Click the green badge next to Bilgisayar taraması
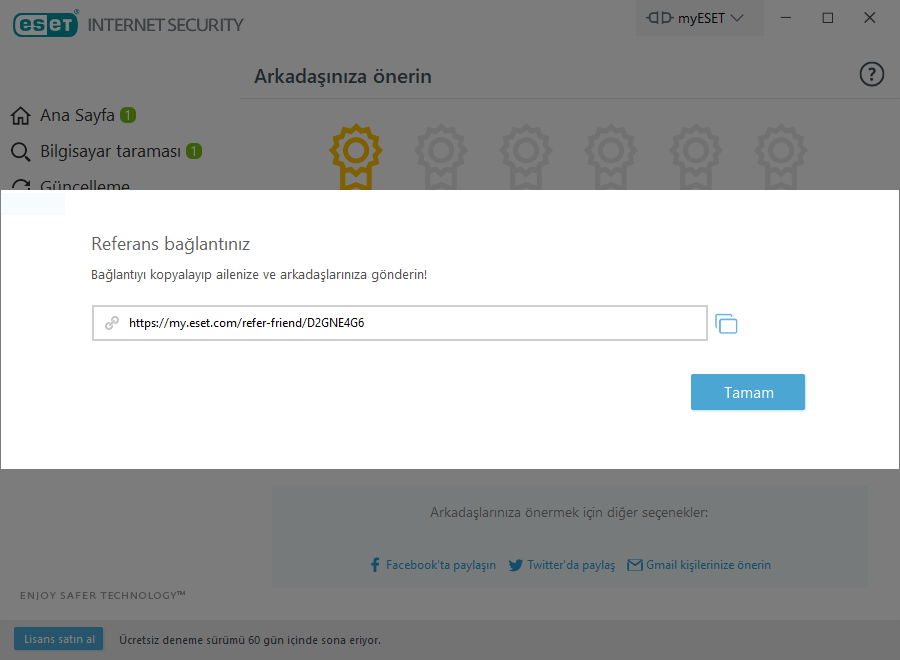Screen dimensions: 900x660 [194, 152]
